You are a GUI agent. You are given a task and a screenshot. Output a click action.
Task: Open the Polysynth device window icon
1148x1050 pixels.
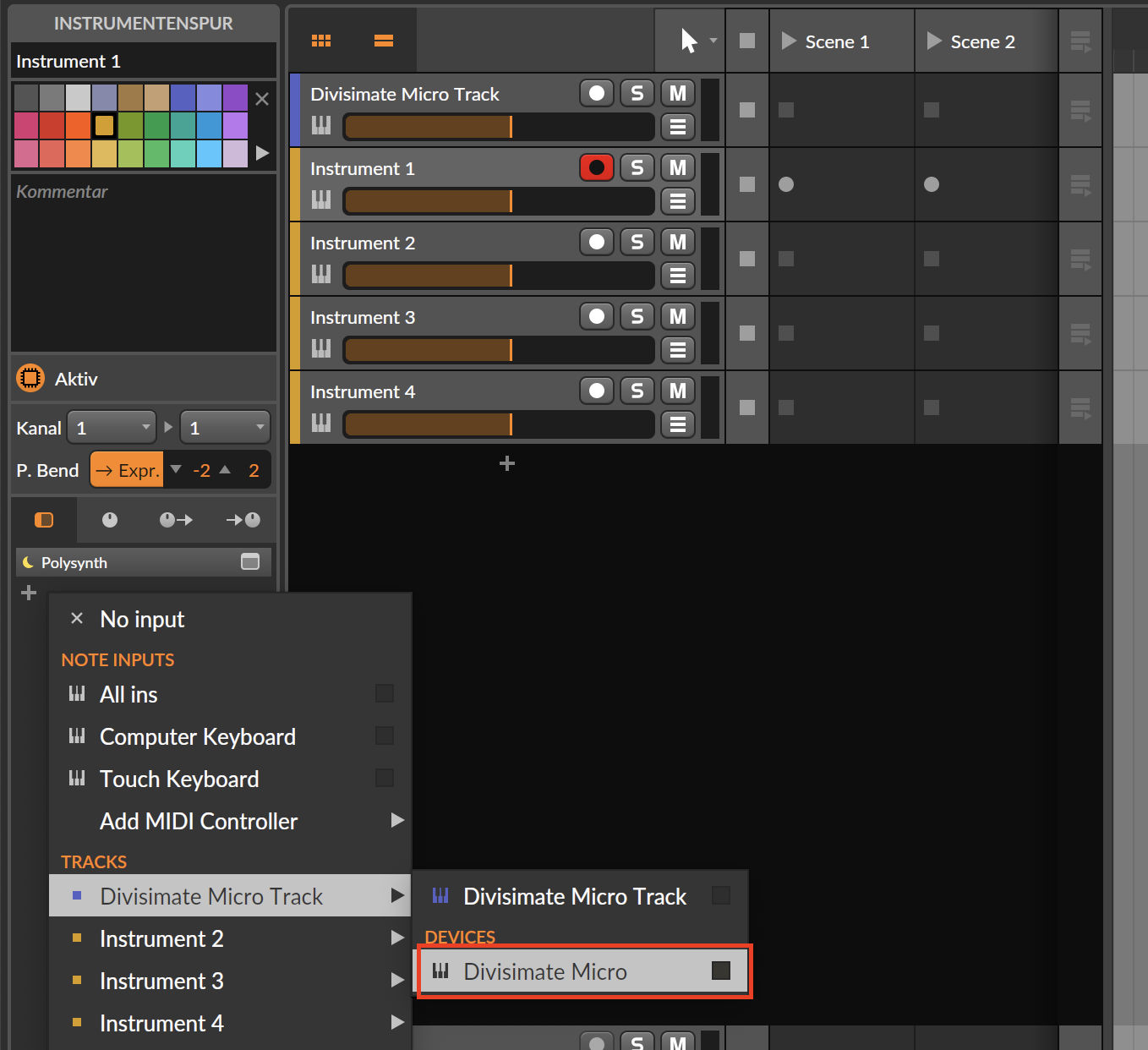[x=250, y=562]
